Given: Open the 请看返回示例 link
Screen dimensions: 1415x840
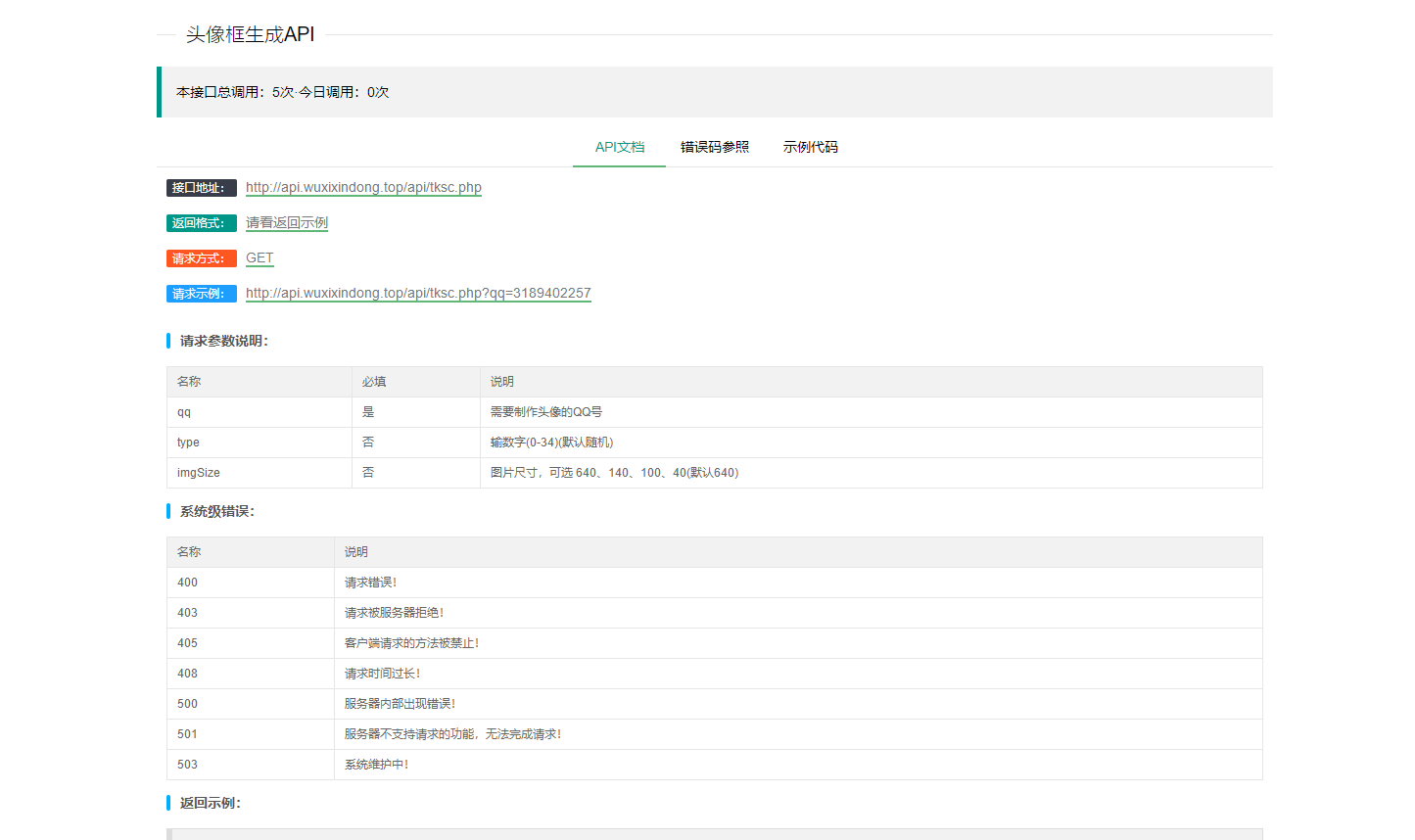Looking at the screenshot, I should coord(286,223).
